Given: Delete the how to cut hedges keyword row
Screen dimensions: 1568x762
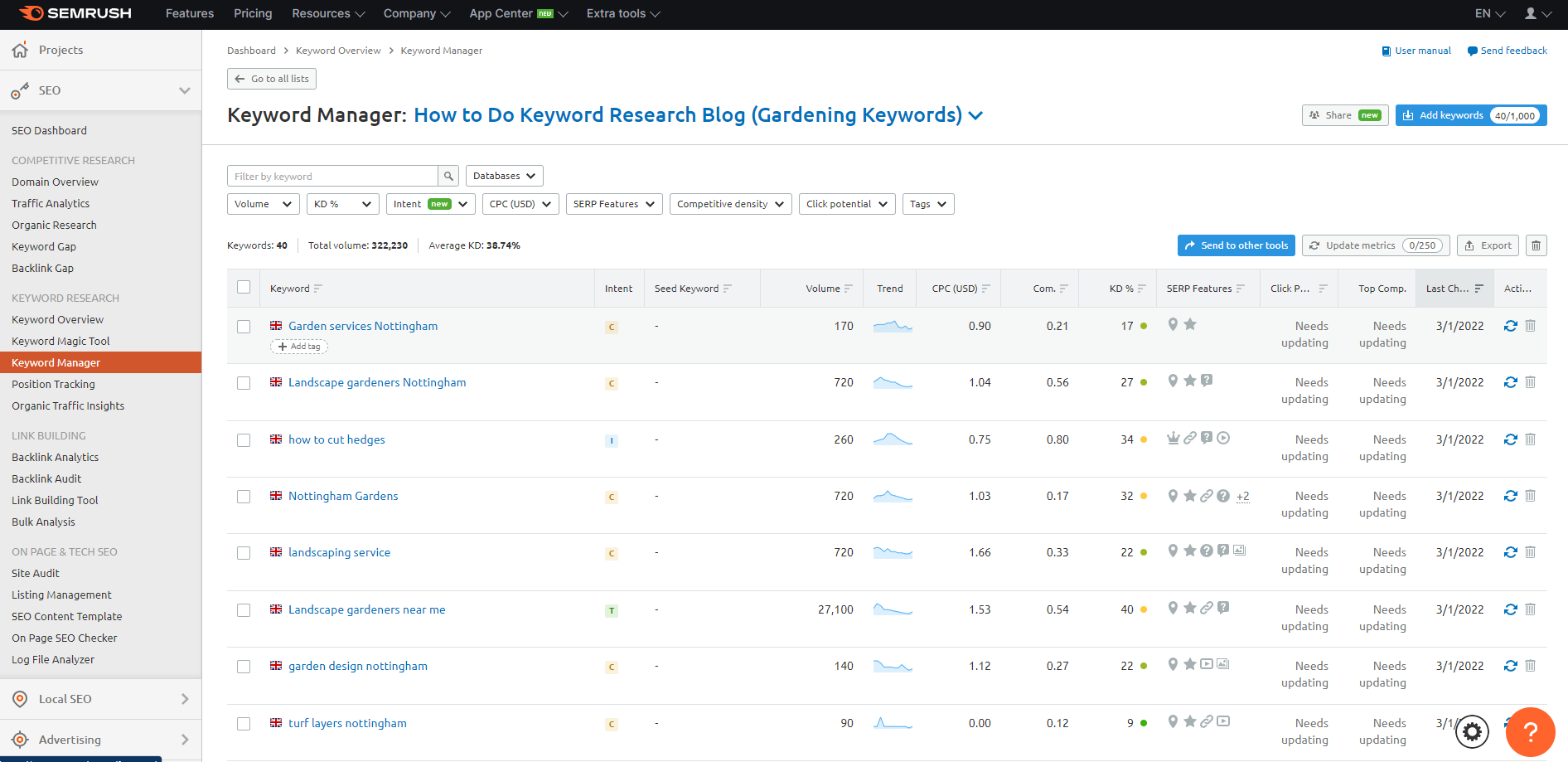Looking at the screenshot, I should click(1531, 439).
